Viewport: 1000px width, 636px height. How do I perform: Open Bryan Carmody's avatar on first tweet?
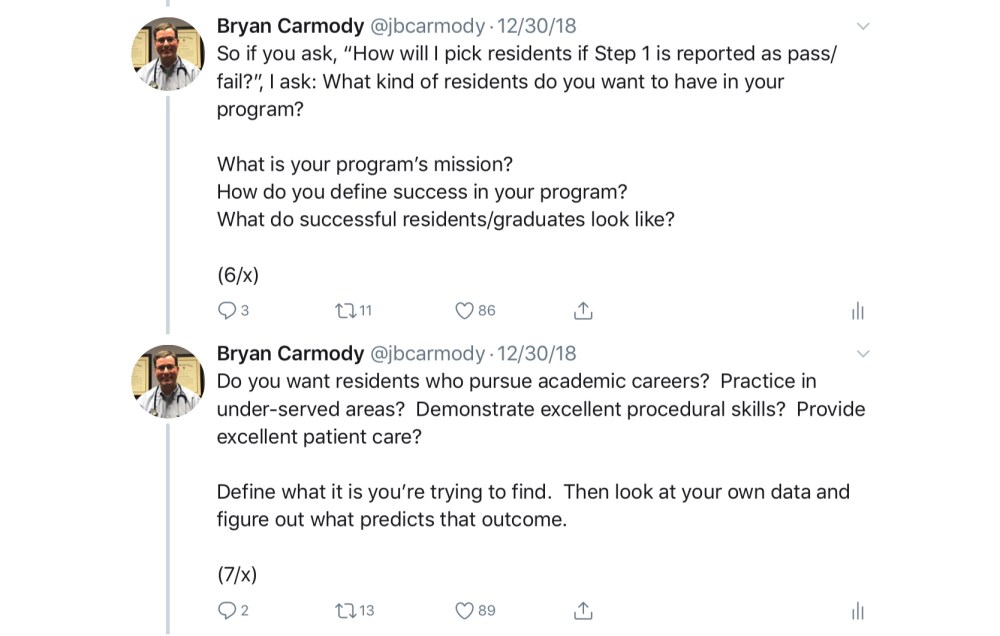168,55
